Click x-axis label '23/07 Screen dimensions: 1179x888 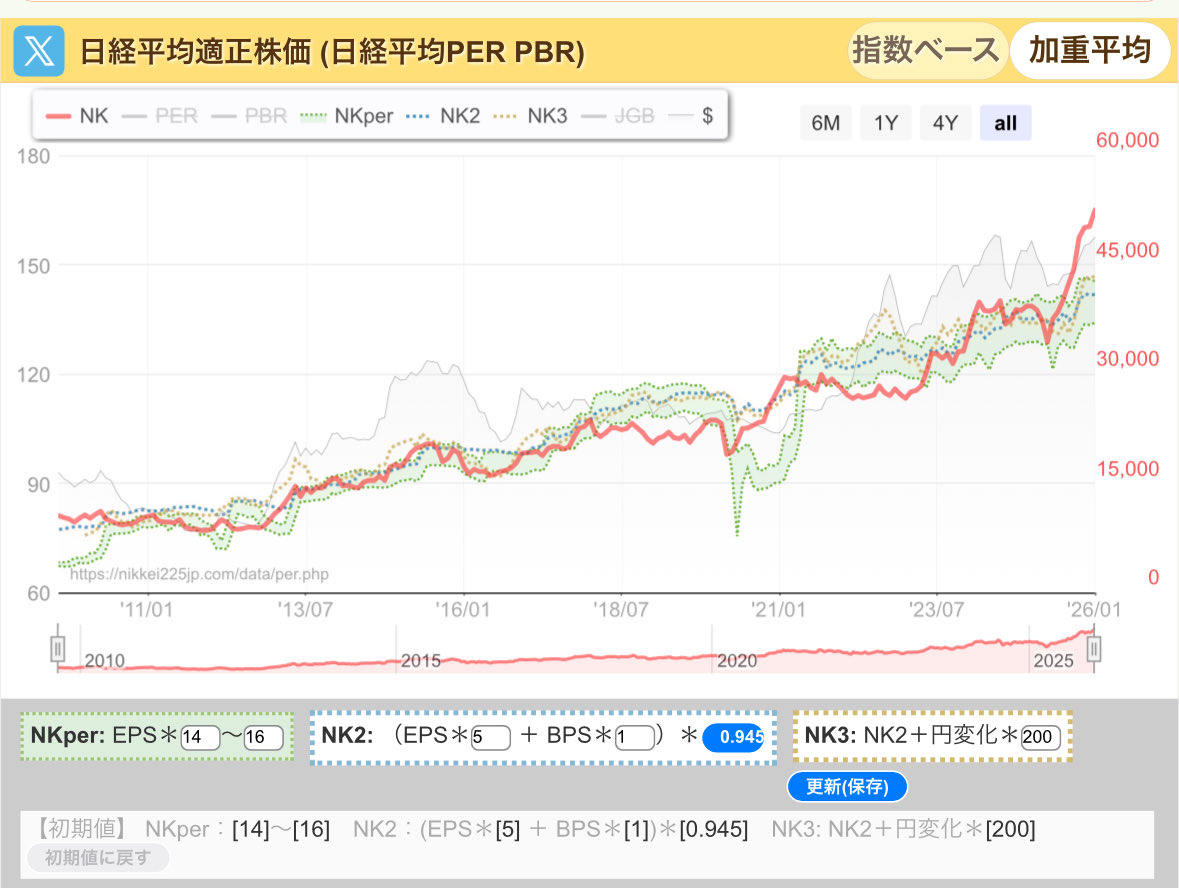935,610
